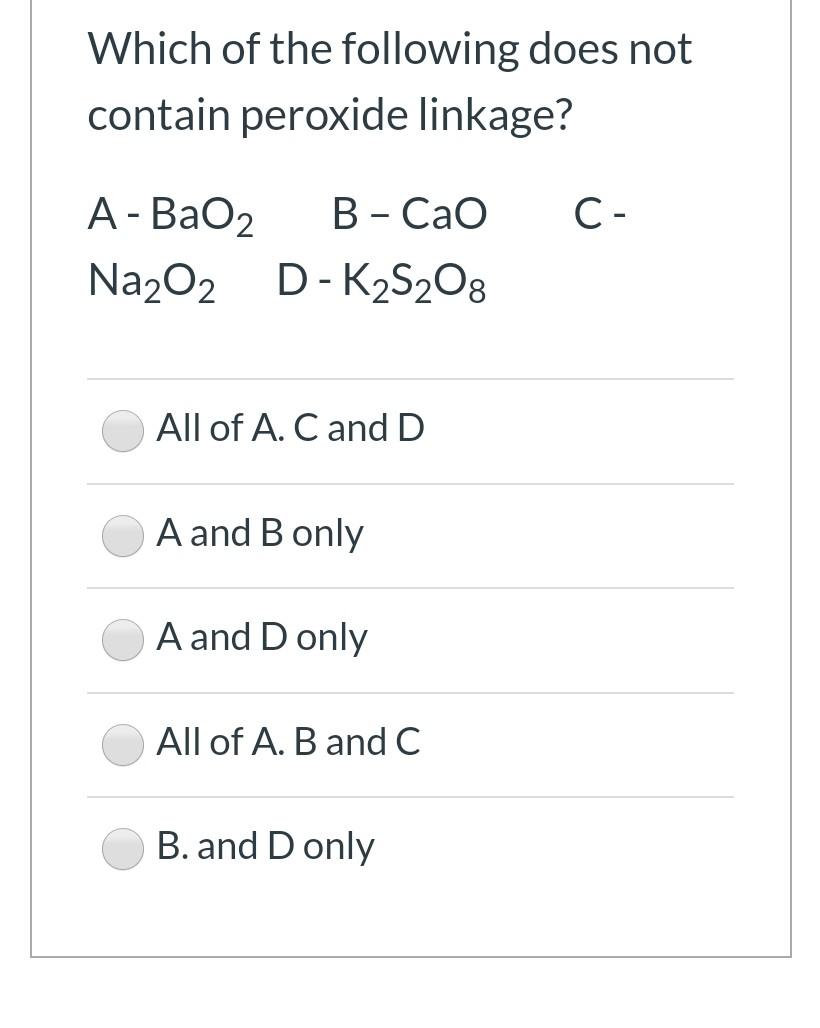Image resolution: width=820 pixels, height=1028 pixels.
Task: Click the answer text 'A and B only'
Action: (x=259, y=533)
